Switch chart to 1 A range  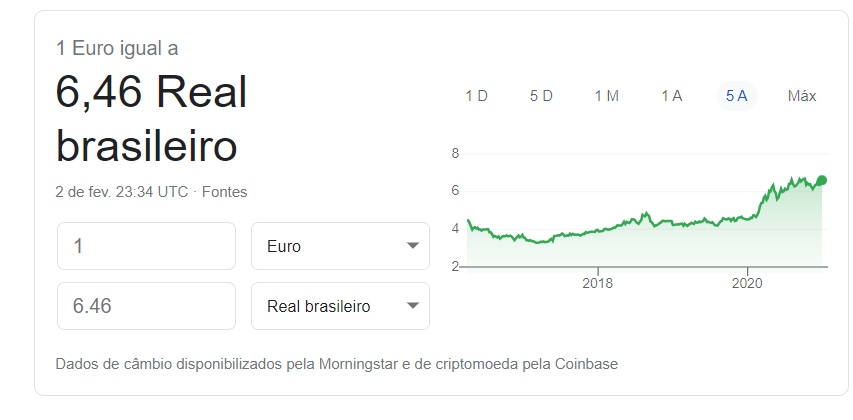(x=671, y=96)
